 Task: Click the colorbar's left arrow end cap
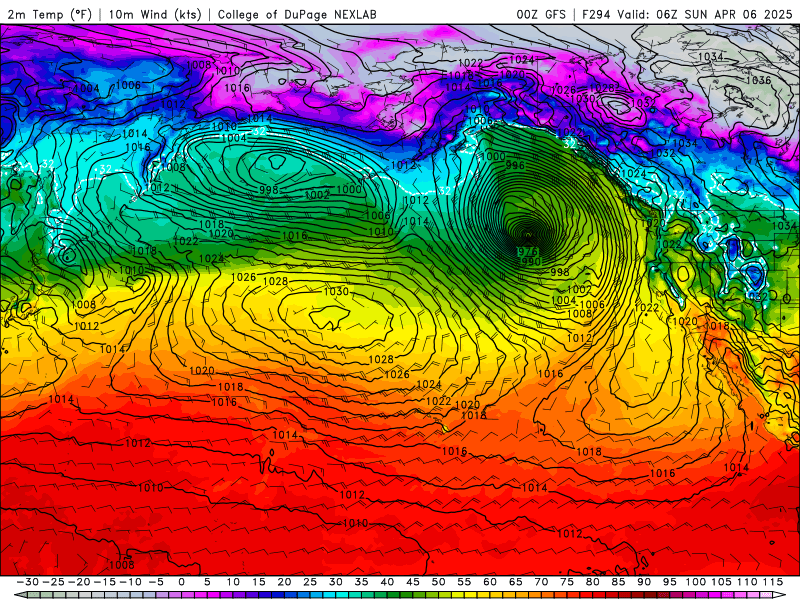tap(21, 595)
